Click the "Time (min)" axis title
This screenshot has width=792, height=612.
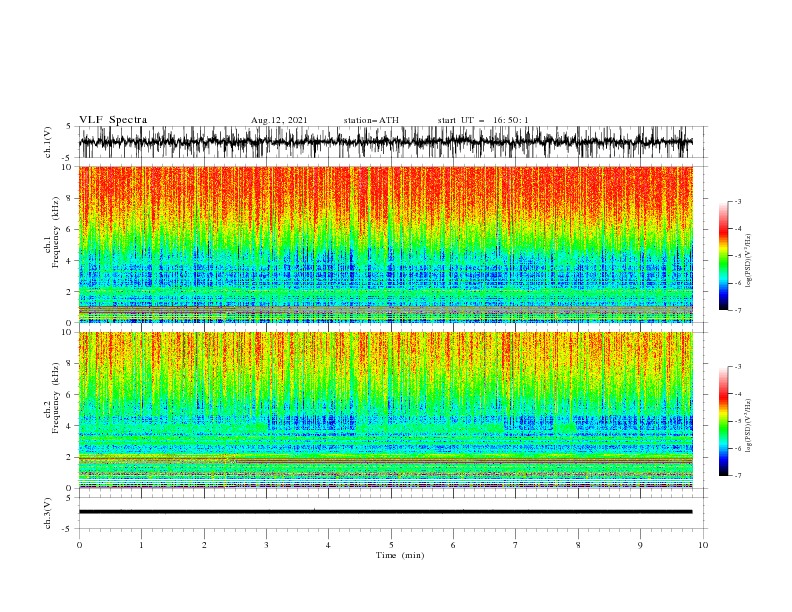[400, 555]
